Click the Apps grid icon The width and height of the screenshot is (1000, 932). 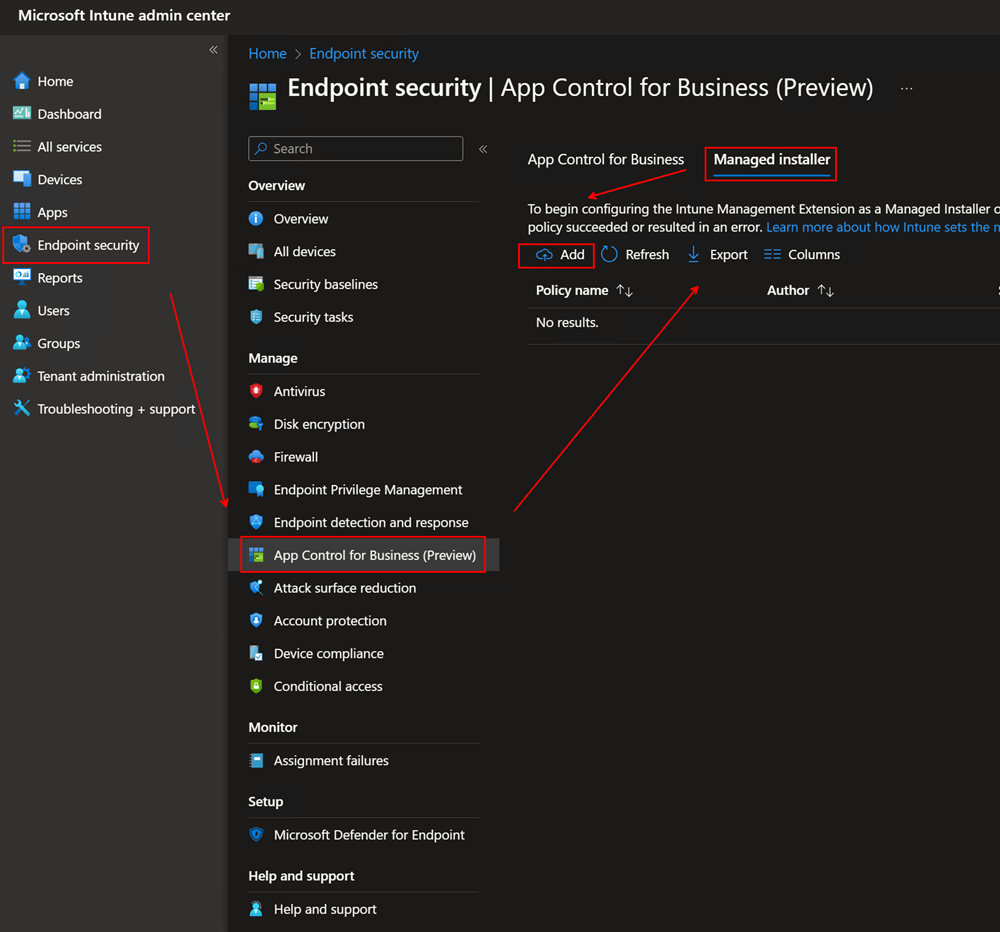[x=22, y=212]
